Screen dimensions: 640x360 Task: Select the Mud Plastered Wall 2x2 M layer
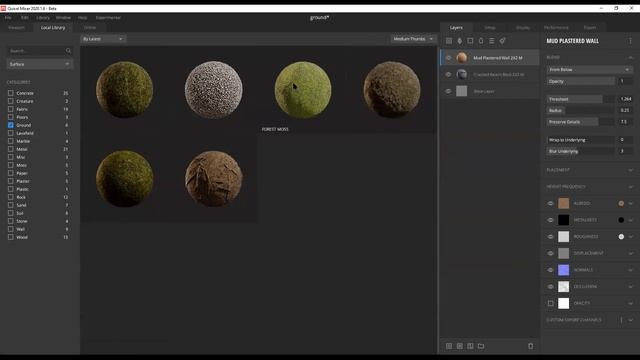pos(489,58)
